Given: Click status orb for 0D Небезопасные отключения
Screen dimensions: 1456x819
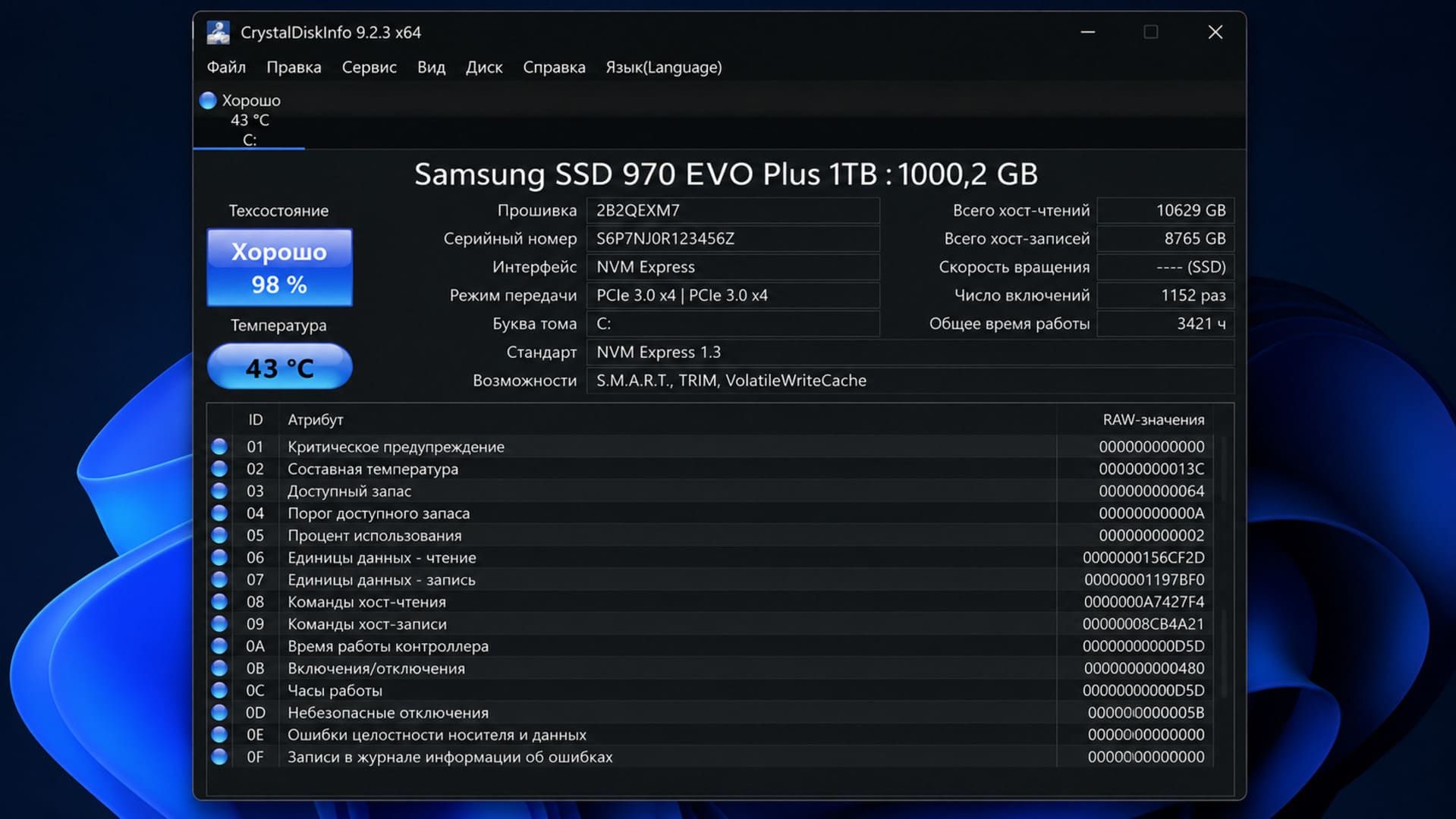Looking at the screenshot, I should click(x=219, y=713).
